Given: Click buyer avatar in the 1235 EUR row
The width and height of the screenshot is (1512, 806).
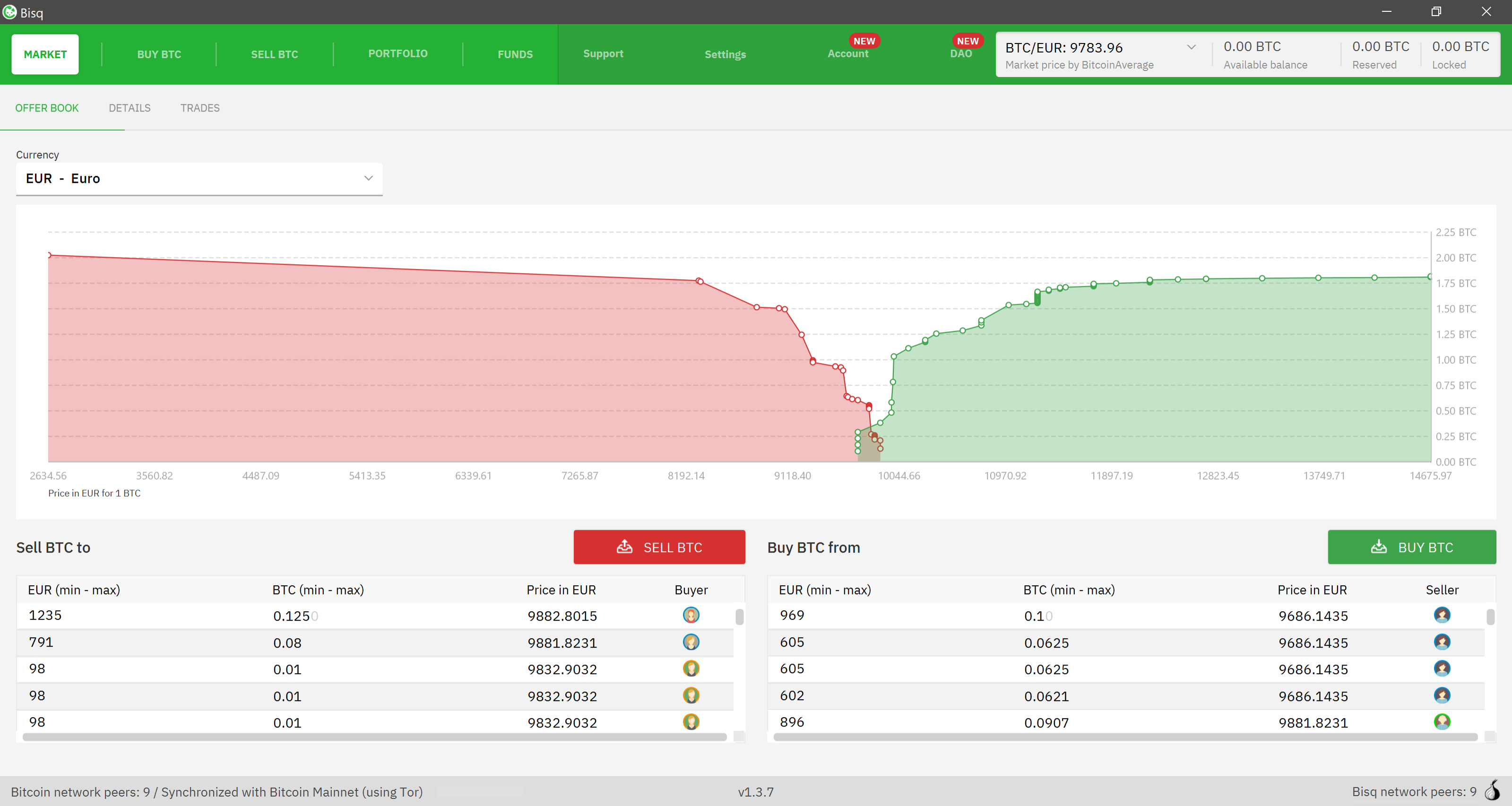Looking at the screenshot, I should click(691, 615).
